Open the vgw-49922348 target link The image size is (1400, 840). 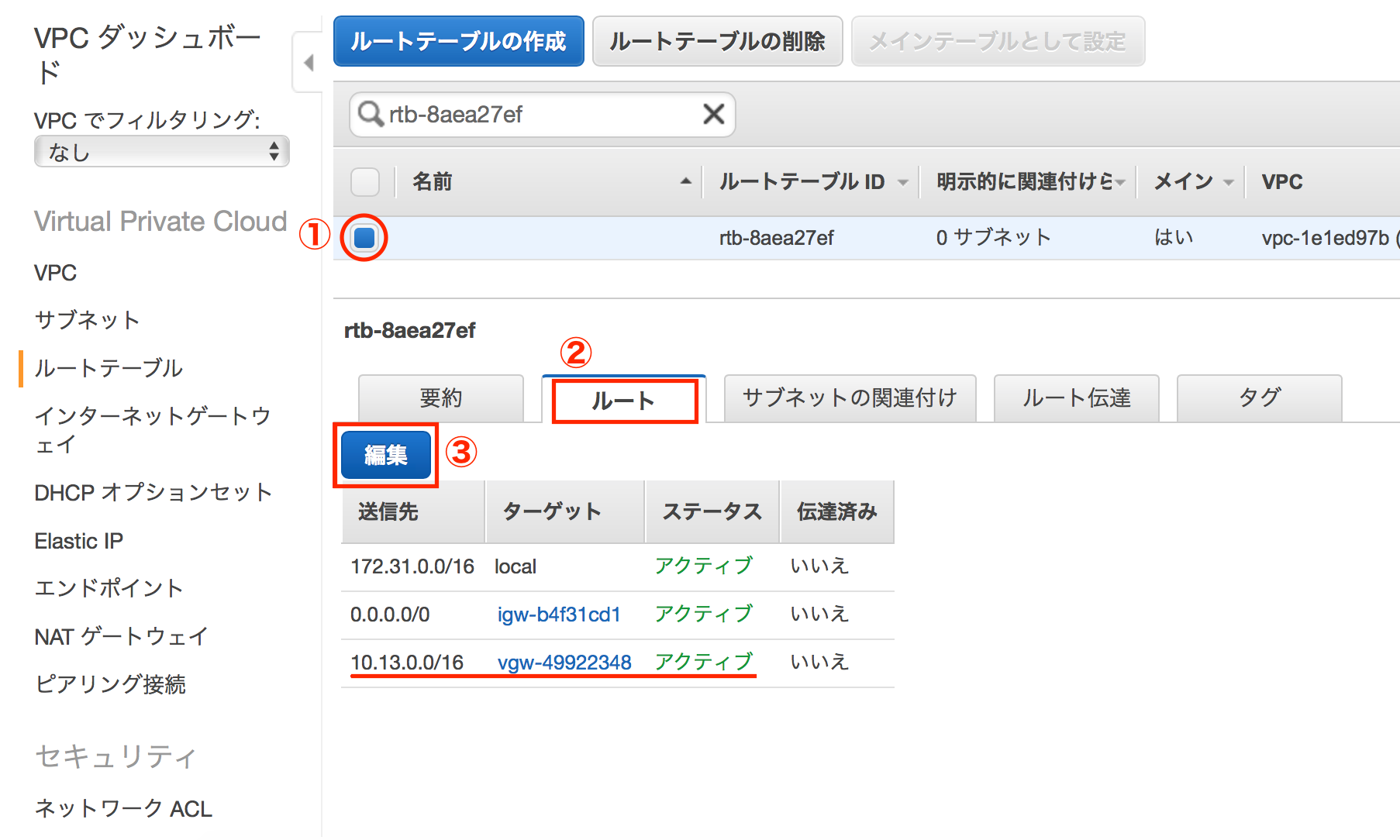pyautogui.click(x=564, y=662)
